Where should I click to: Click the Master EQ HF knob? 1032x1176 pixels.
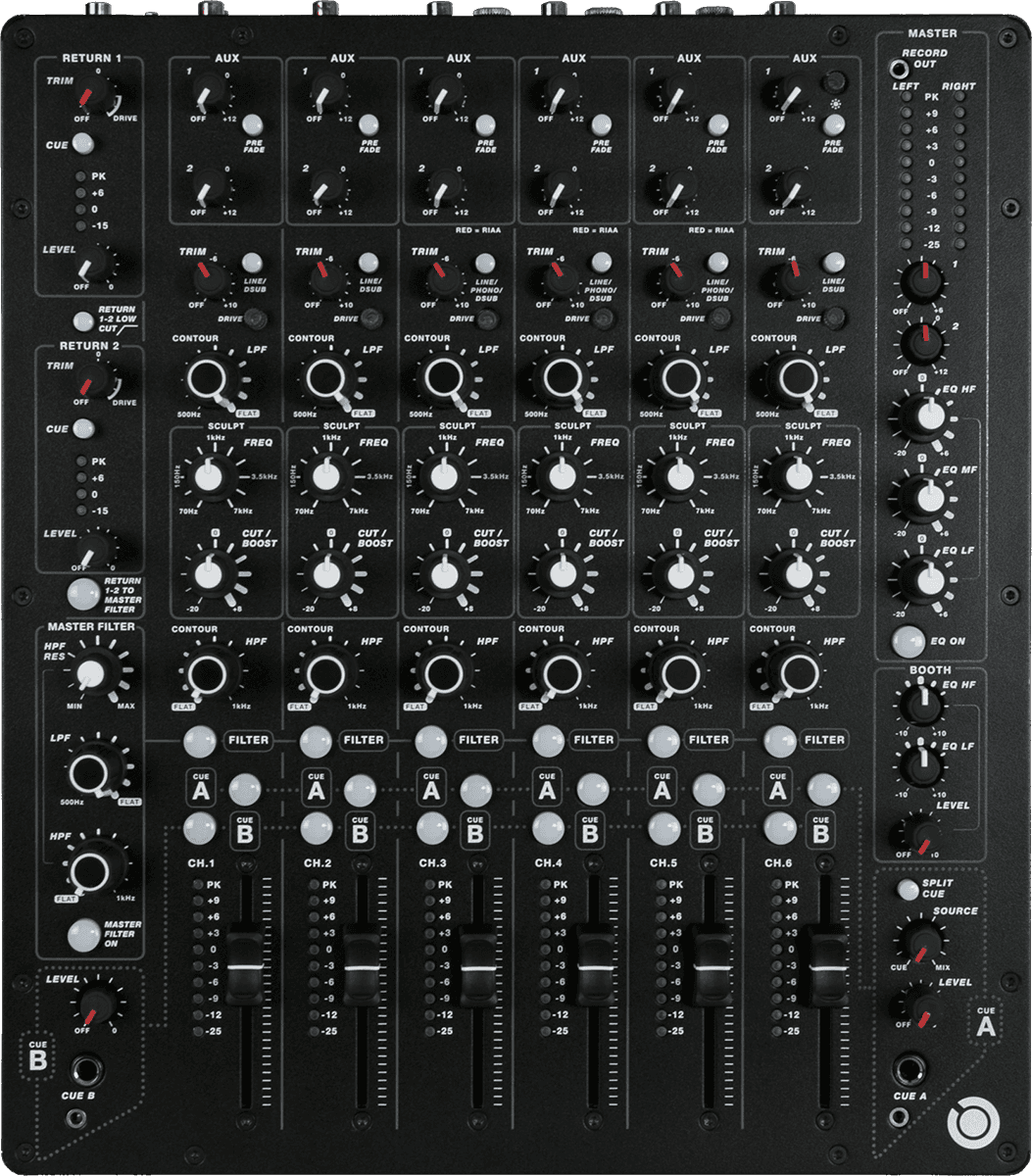tap(920, 416)
